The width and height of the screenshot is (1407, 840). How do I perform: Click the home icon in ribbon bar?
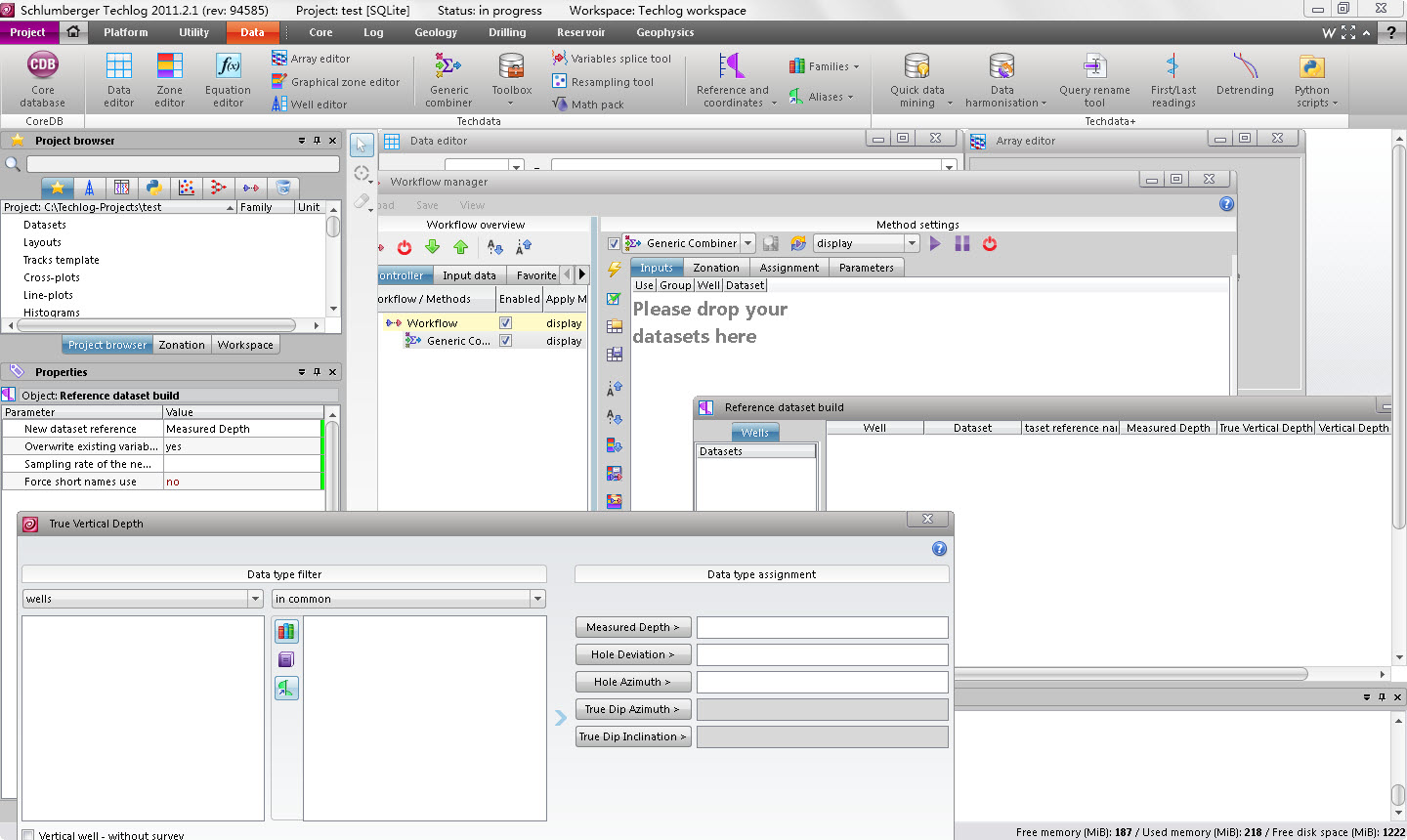click(x=73, y=32)
